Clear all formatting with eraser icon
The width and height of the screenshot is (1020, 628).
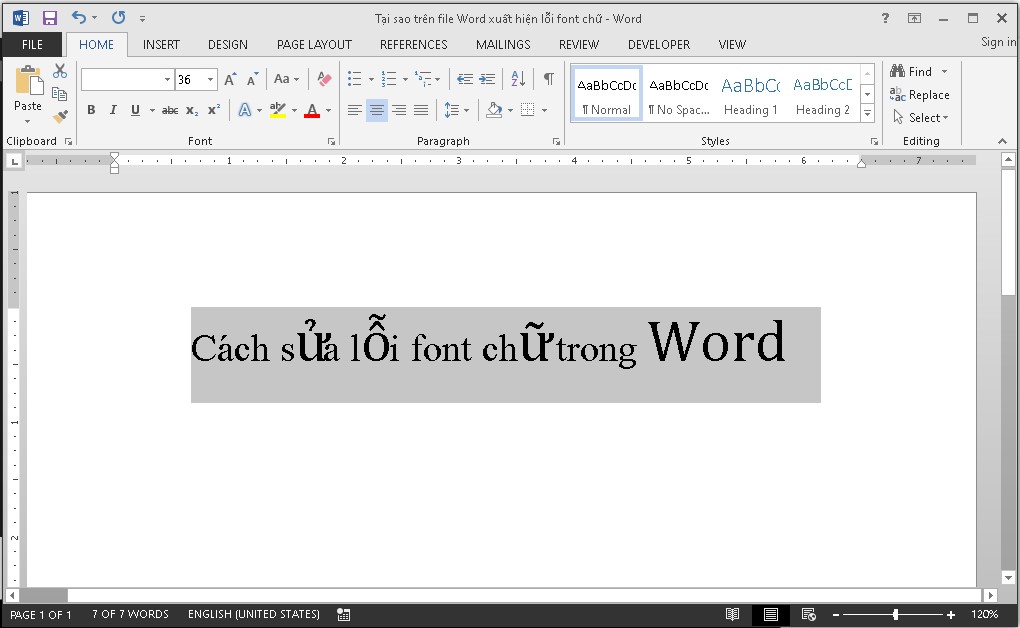point(324,79)
